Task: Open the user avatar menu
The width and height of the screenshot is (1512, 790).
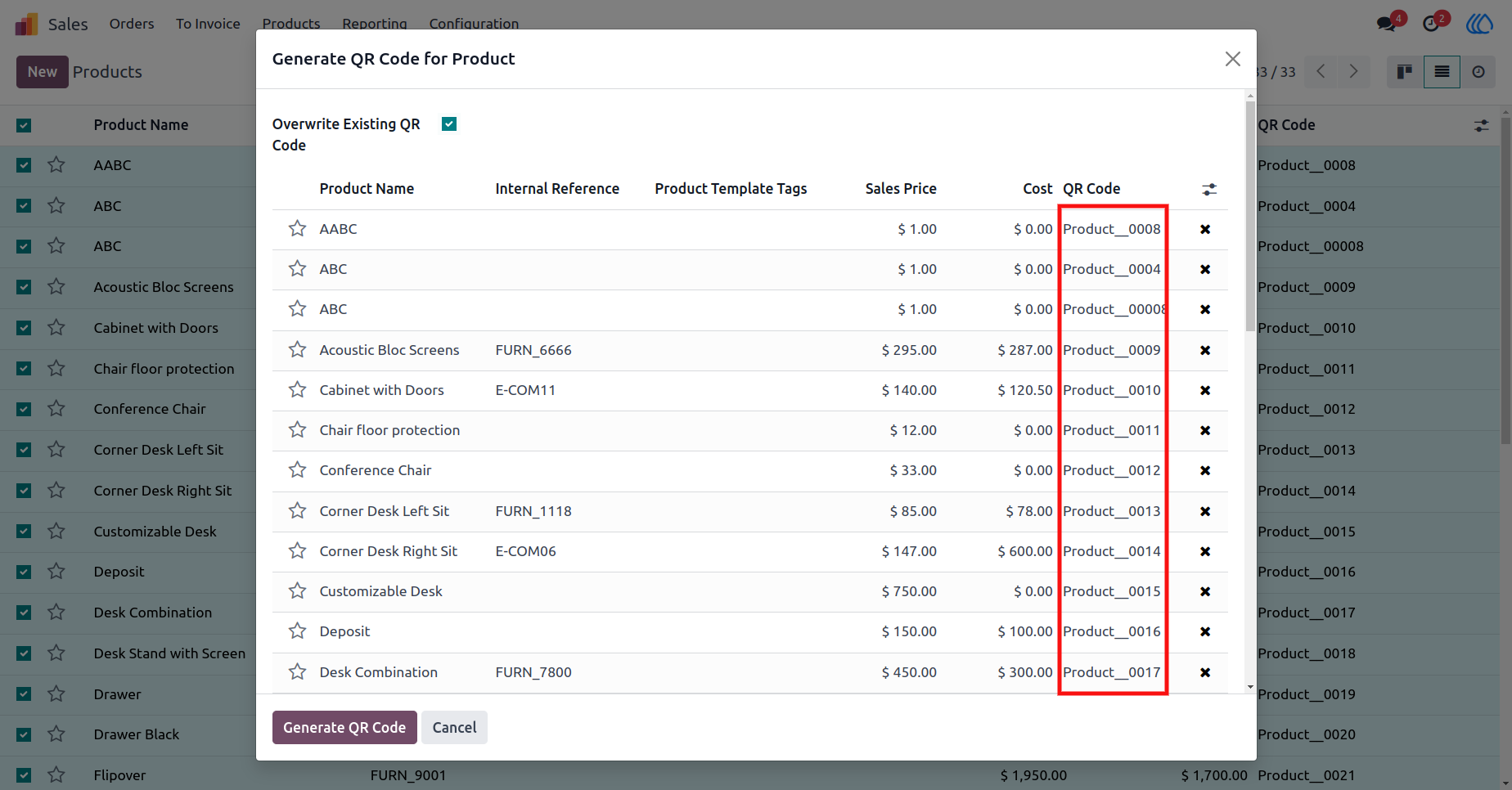Action: (x=1479, y=24)
